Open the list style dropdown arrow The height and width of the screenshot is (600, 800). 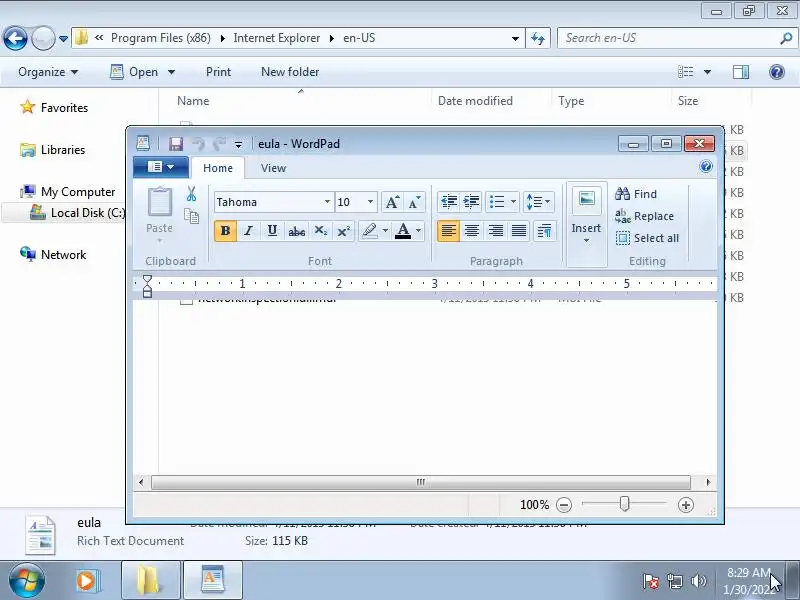tap(513, 202)
